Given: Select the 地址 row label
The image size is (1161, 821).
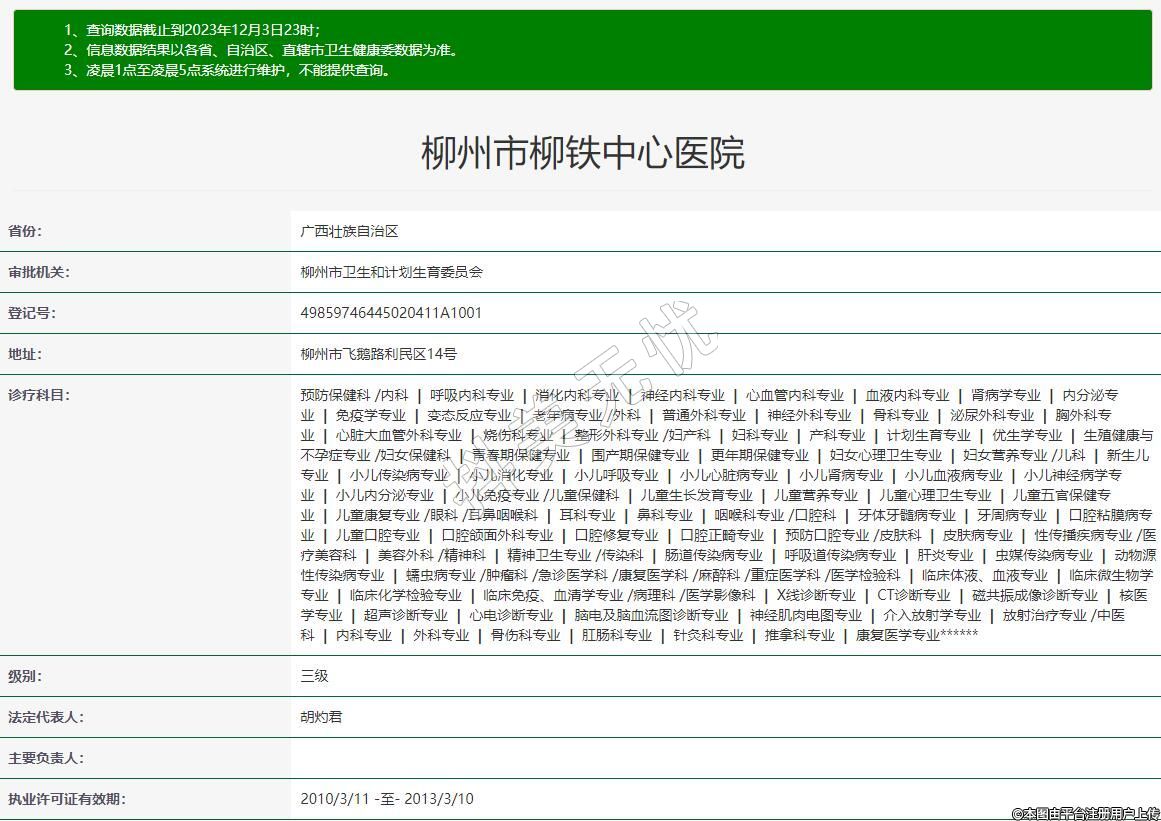Looking at the screenshot, I should click(25, 354).
